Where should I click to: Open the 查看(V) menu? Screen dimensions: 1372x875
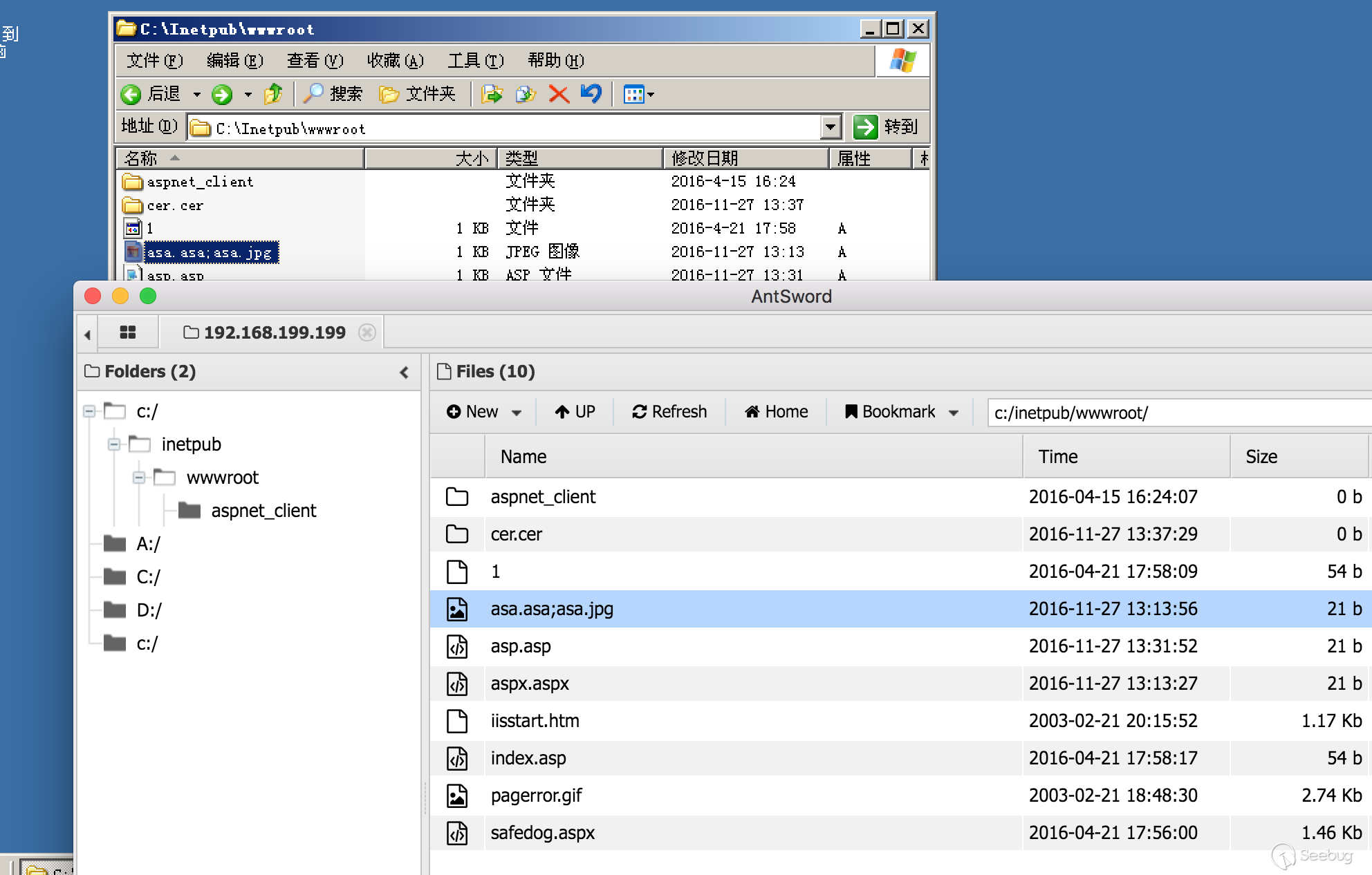(x=315, y=61)
